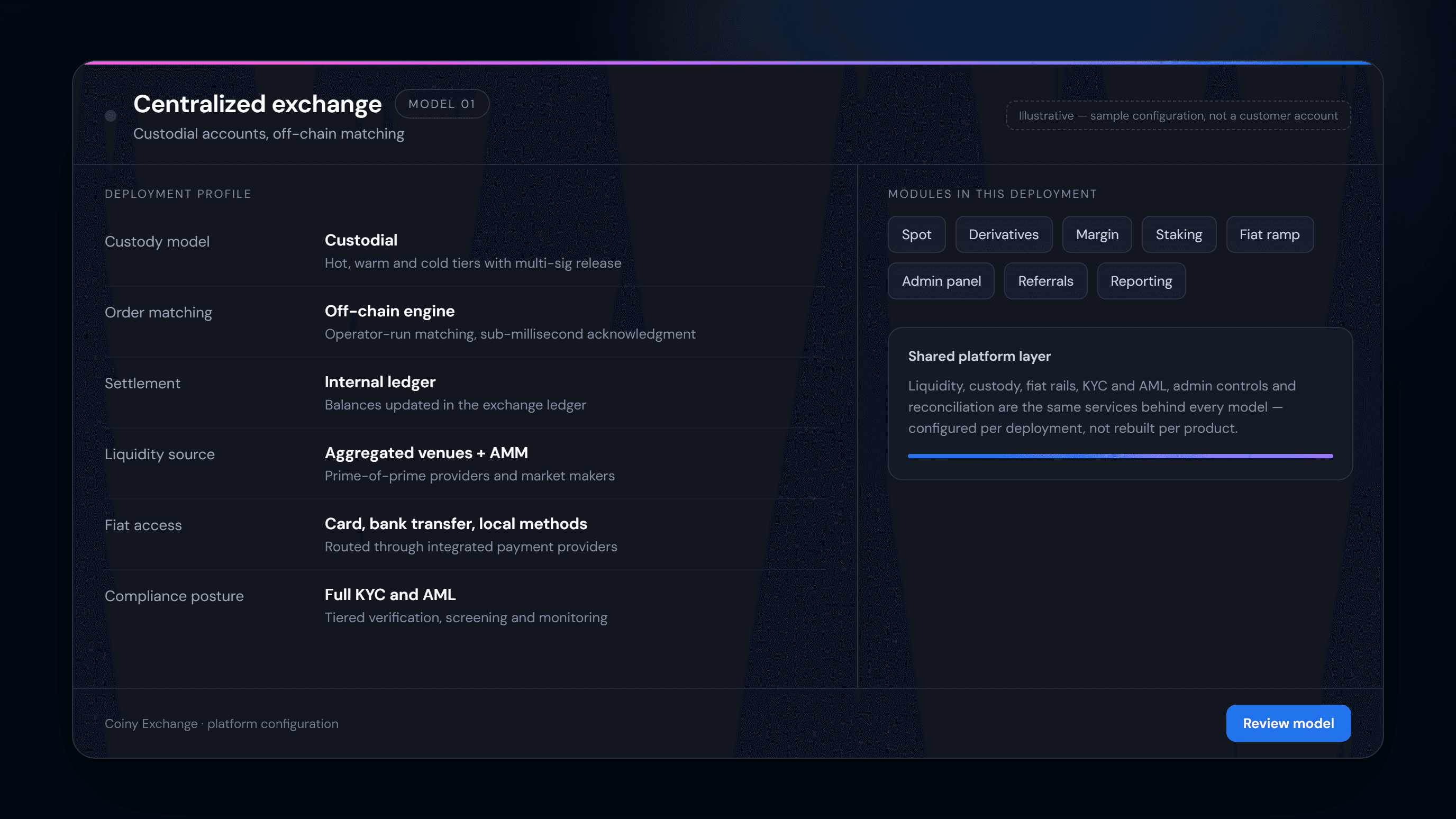
Task: Click the Off-chain engine value
Action: (389, 311)
